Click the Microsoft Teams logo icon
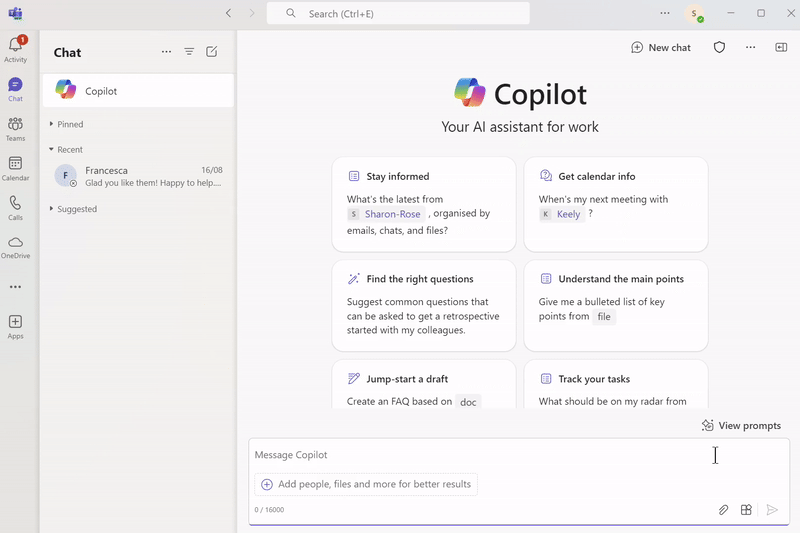 pos(15,13)
